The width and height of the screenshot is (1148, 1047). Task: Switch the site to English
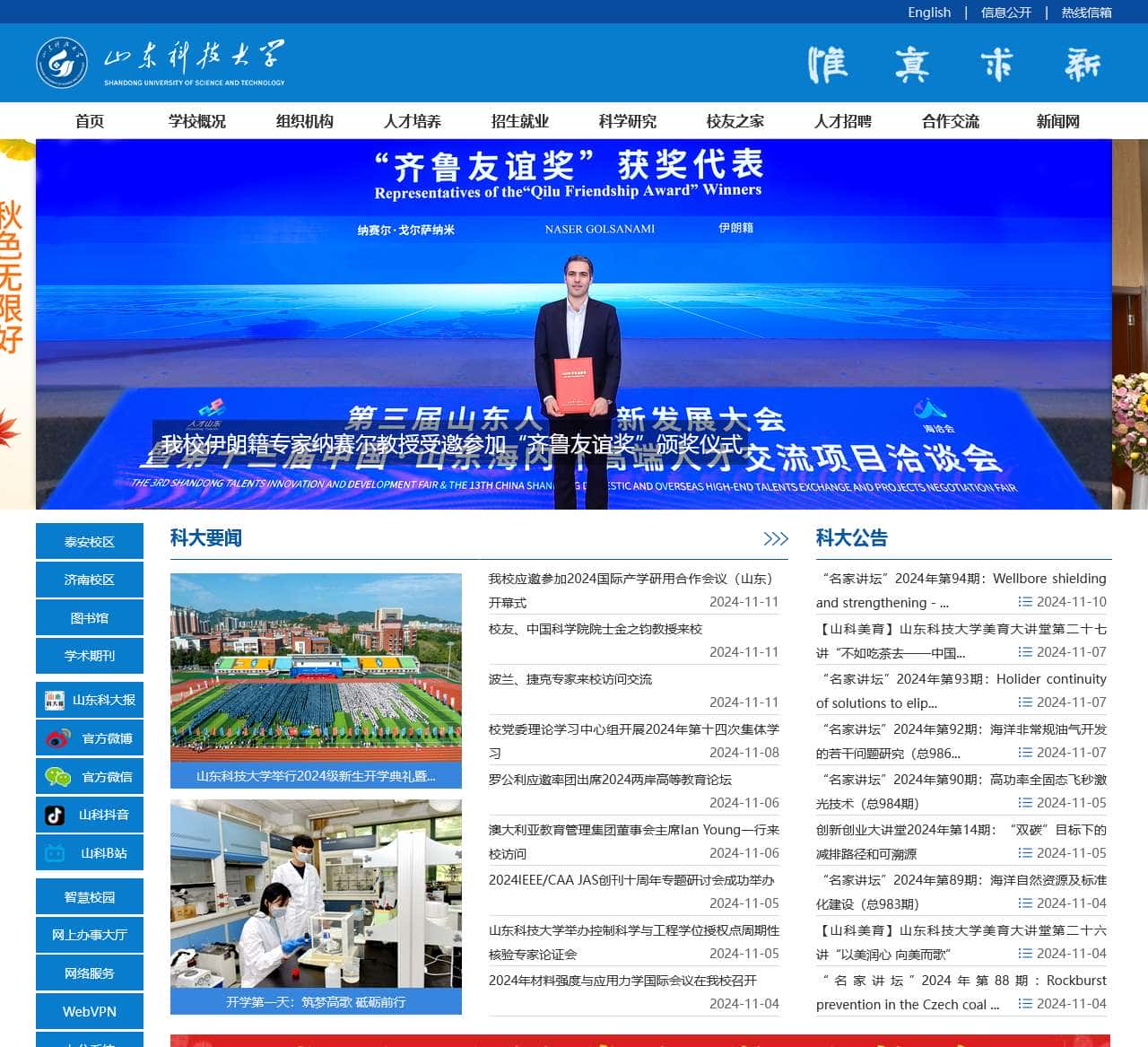click(928, 13)
